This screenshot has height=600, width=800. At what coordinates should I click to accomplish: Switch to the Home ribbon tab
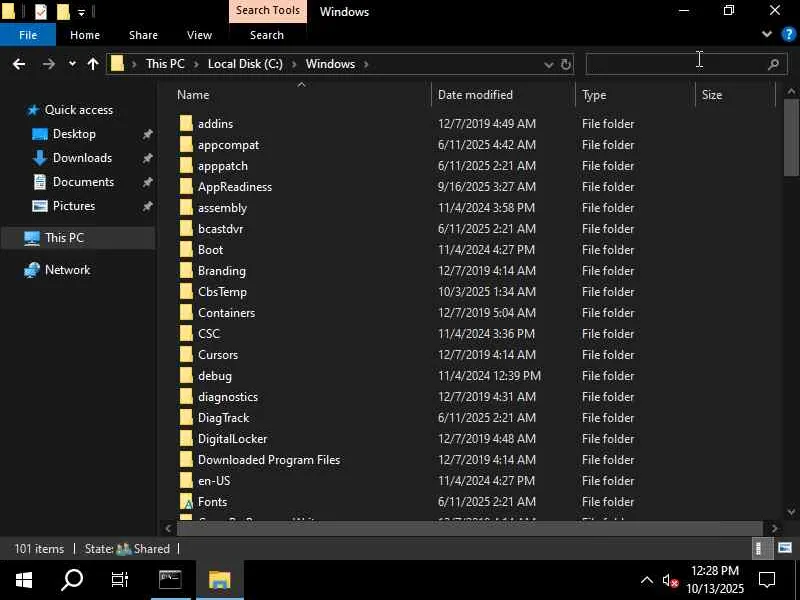point(85,35)
